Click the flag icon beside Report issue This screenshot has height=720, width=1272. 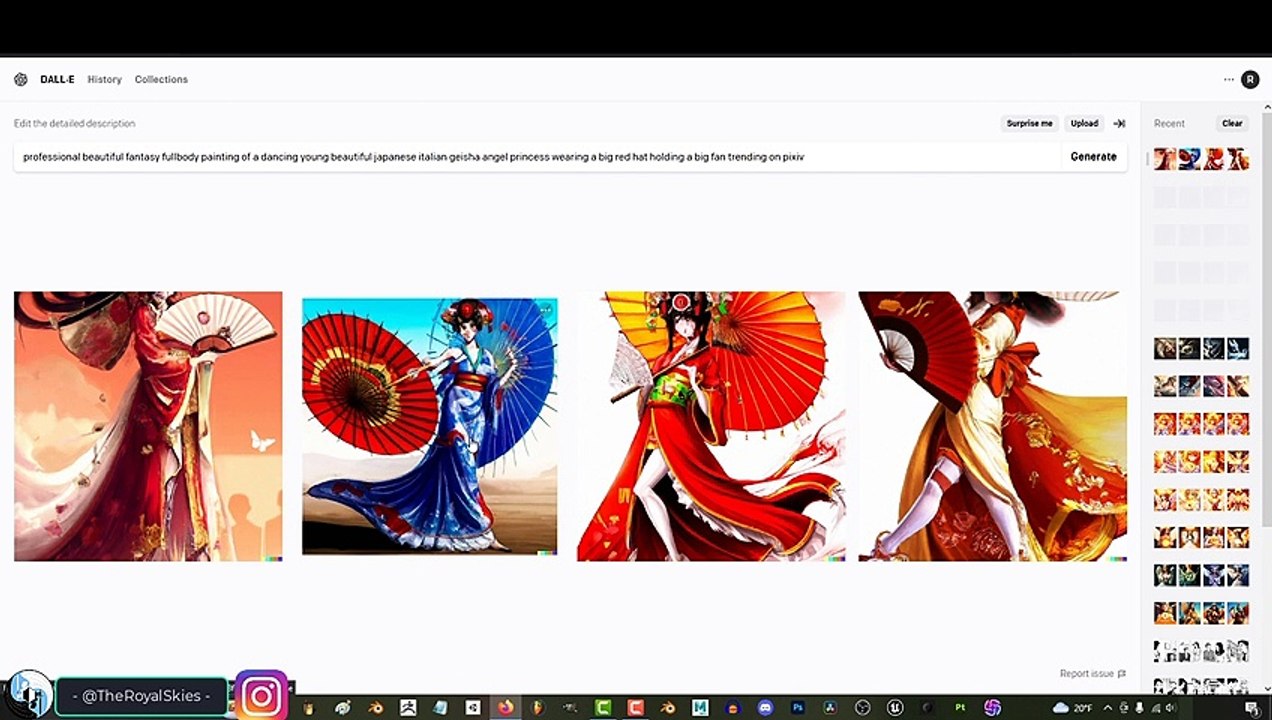[x=1121, y=674]
